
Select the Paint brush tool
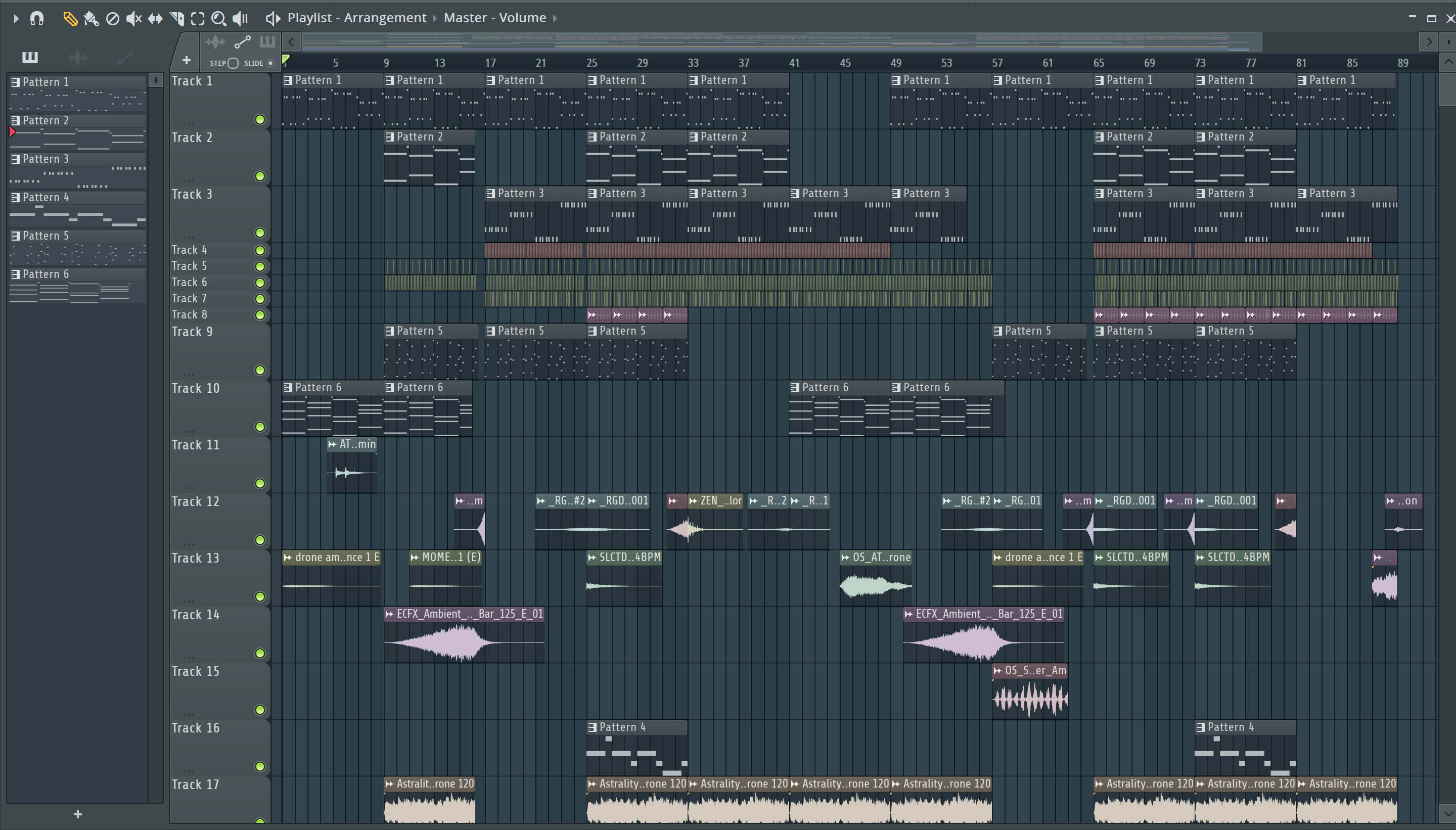[91, 19]
